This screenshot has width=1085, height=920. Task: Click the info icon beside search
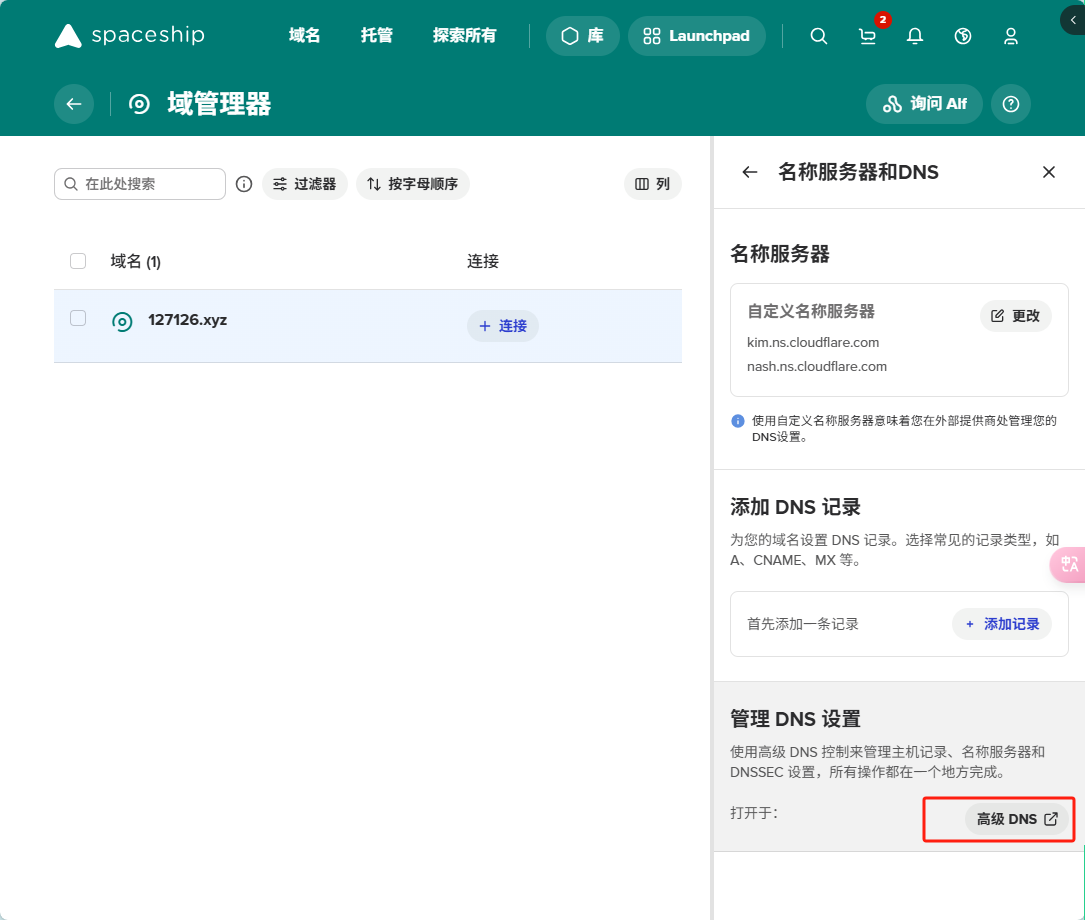(x=244, y=184)
